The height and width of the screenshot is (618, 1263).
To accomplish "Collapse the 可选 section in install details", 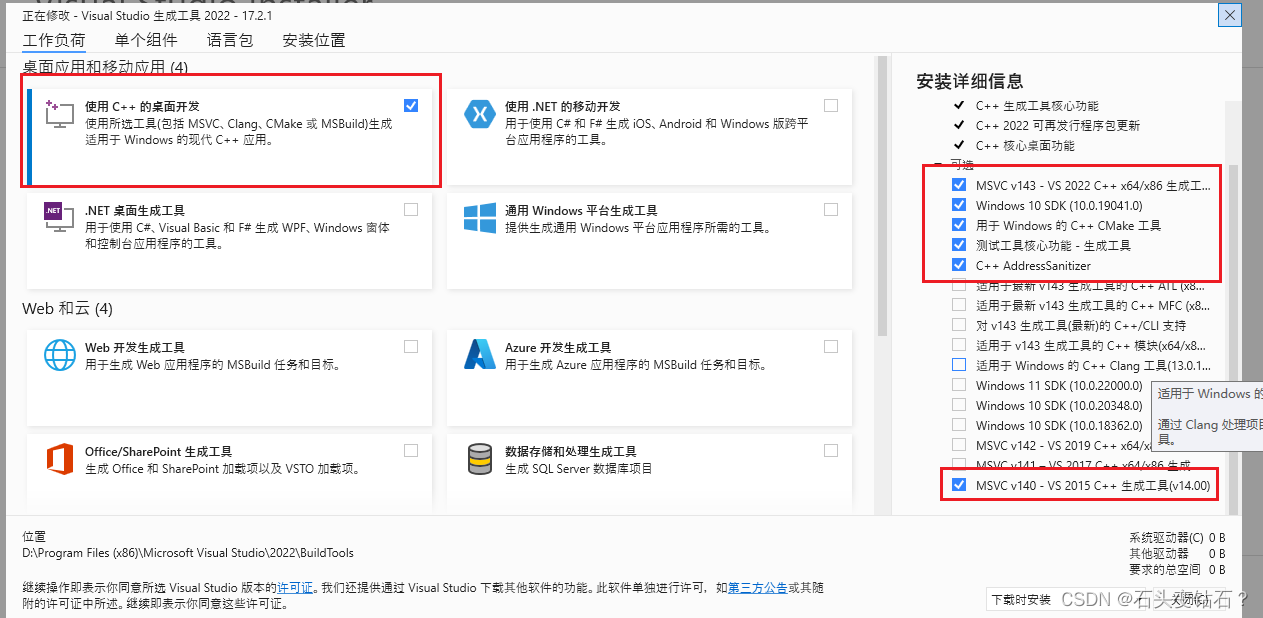I will click(938, 165).
